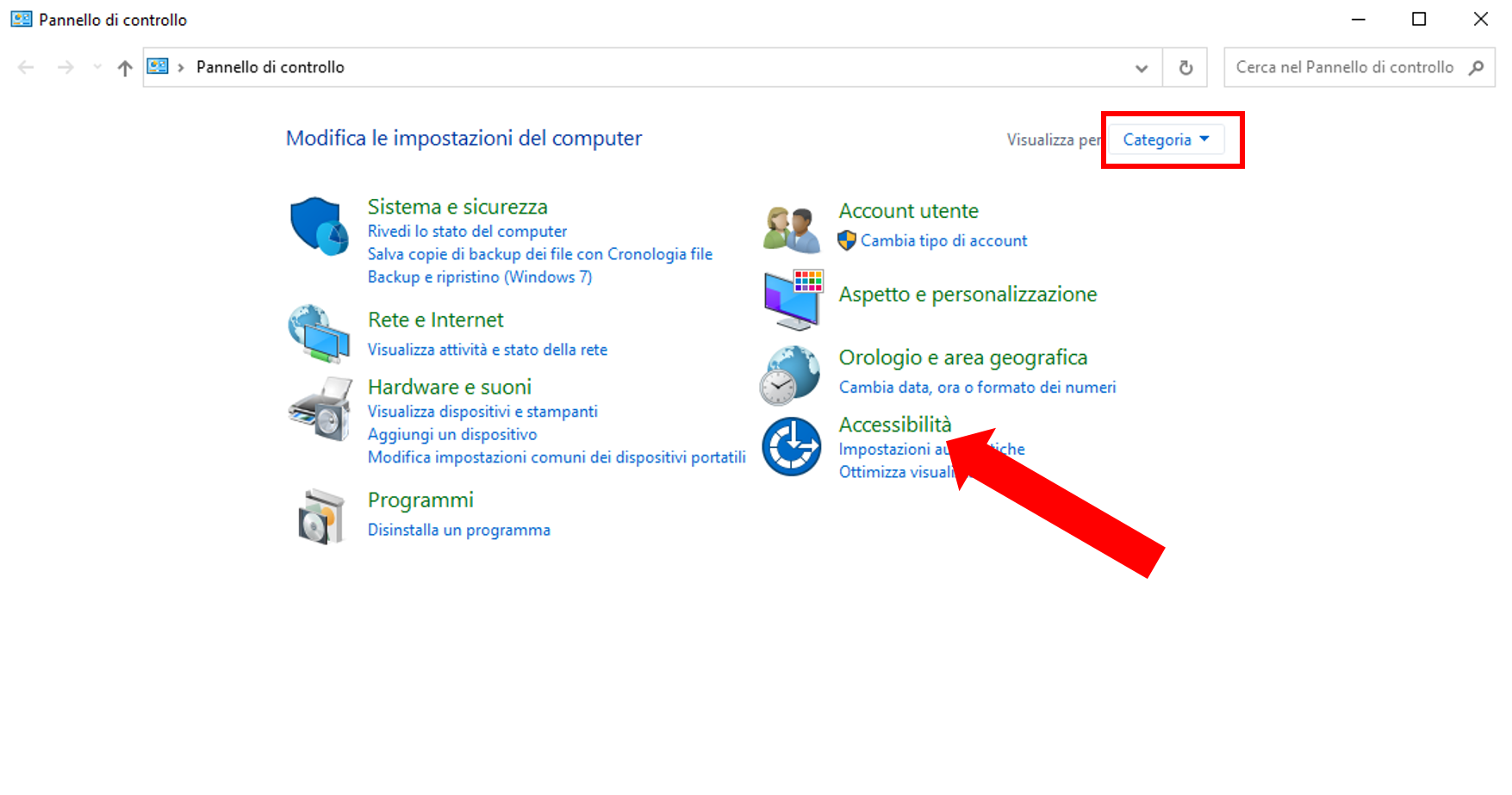Focus the Cerca nel Pannello di controllo field
Viewport: 1512px width, 795px height.
[x=1360, y=67]
